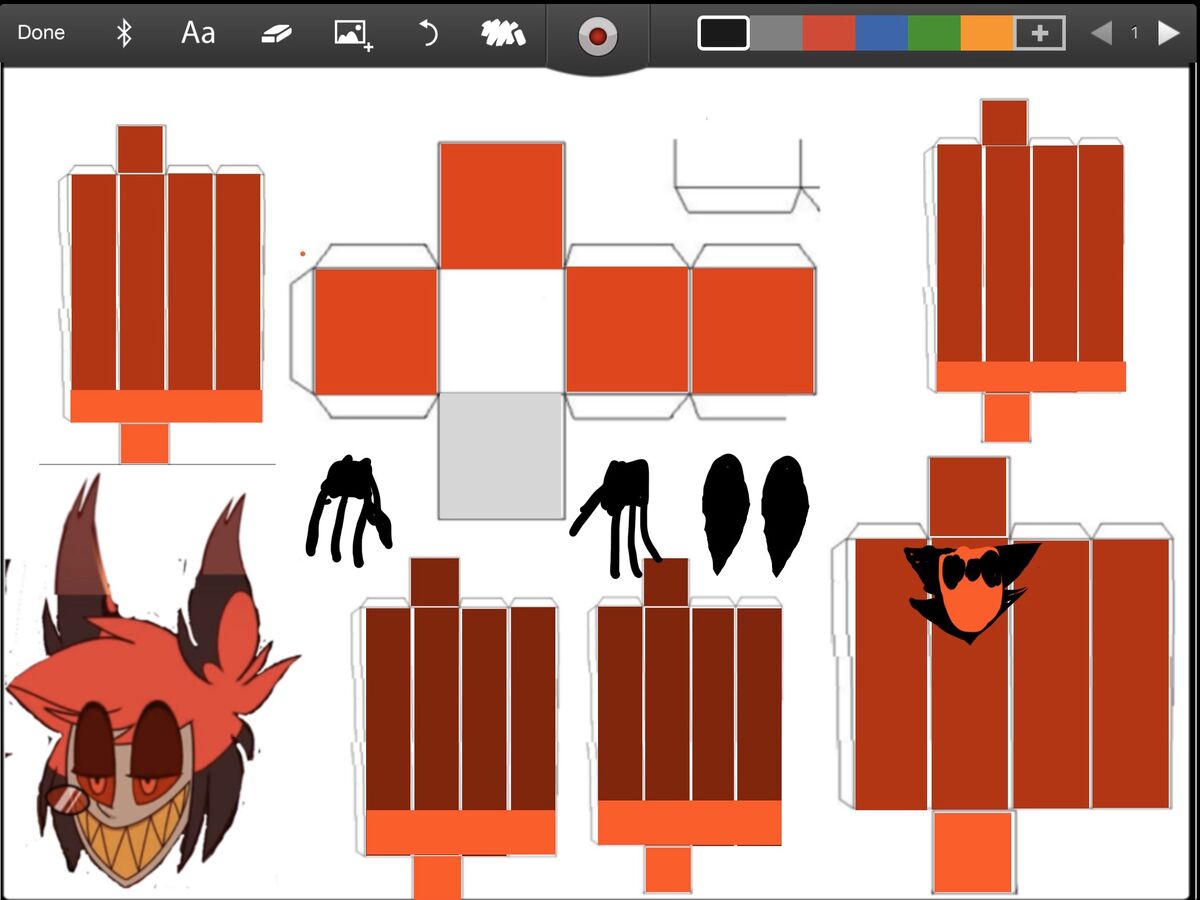Advance to the next page
The width and height of the screenshot is (1200, 900).
1168,33
